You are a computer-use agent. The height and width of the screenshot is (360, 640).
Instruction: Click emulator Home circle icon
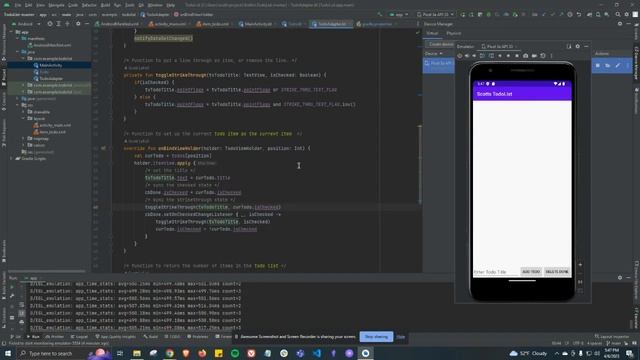(508, 56)
